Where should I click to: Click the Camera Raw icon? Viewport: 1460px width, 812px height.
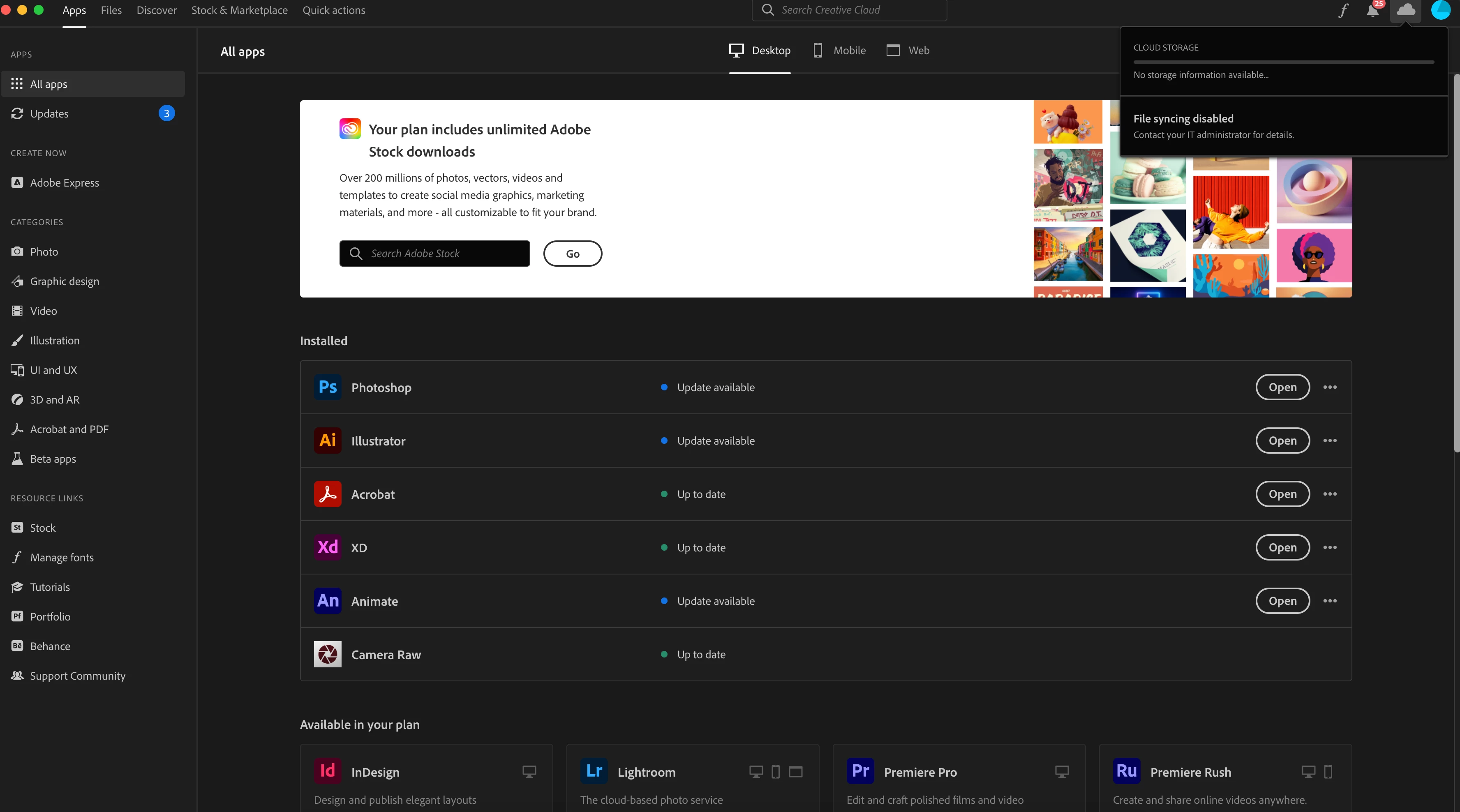(x=328, y=654)
